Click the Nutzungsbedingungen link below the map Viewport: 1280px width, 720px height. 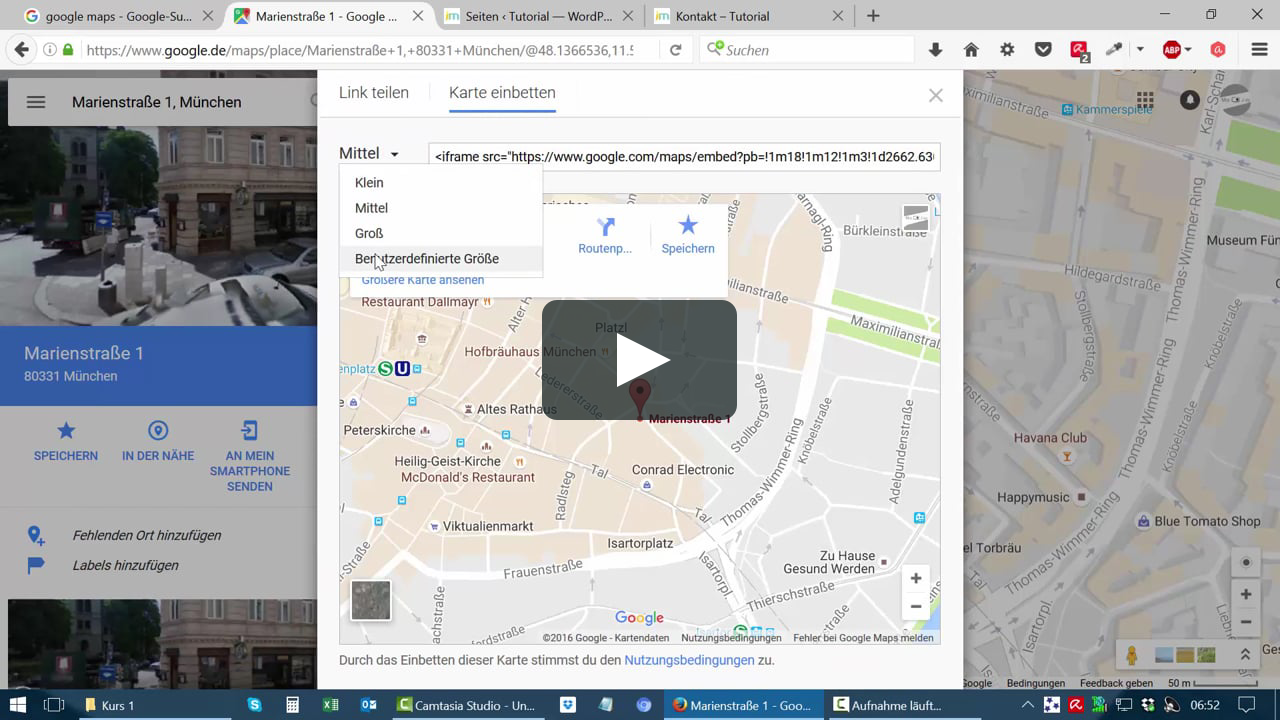click(x=689, y=660)
